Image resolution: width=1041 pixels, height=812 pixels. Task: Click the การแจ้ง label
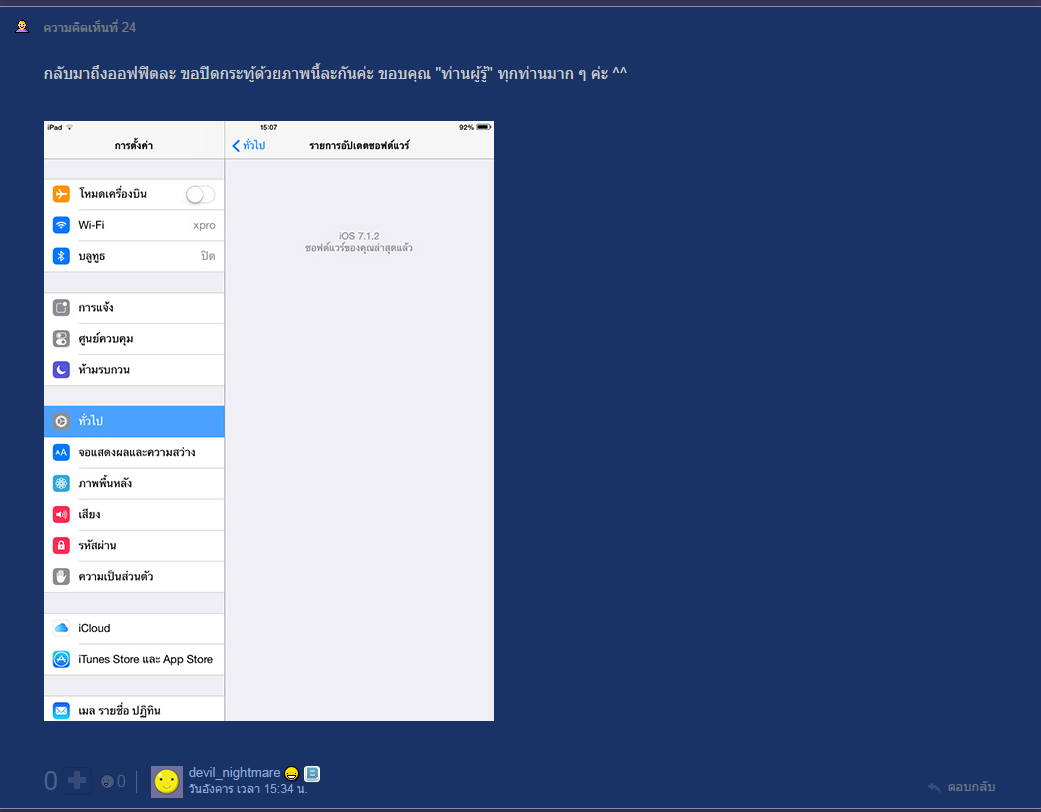(x=96, y=308)
